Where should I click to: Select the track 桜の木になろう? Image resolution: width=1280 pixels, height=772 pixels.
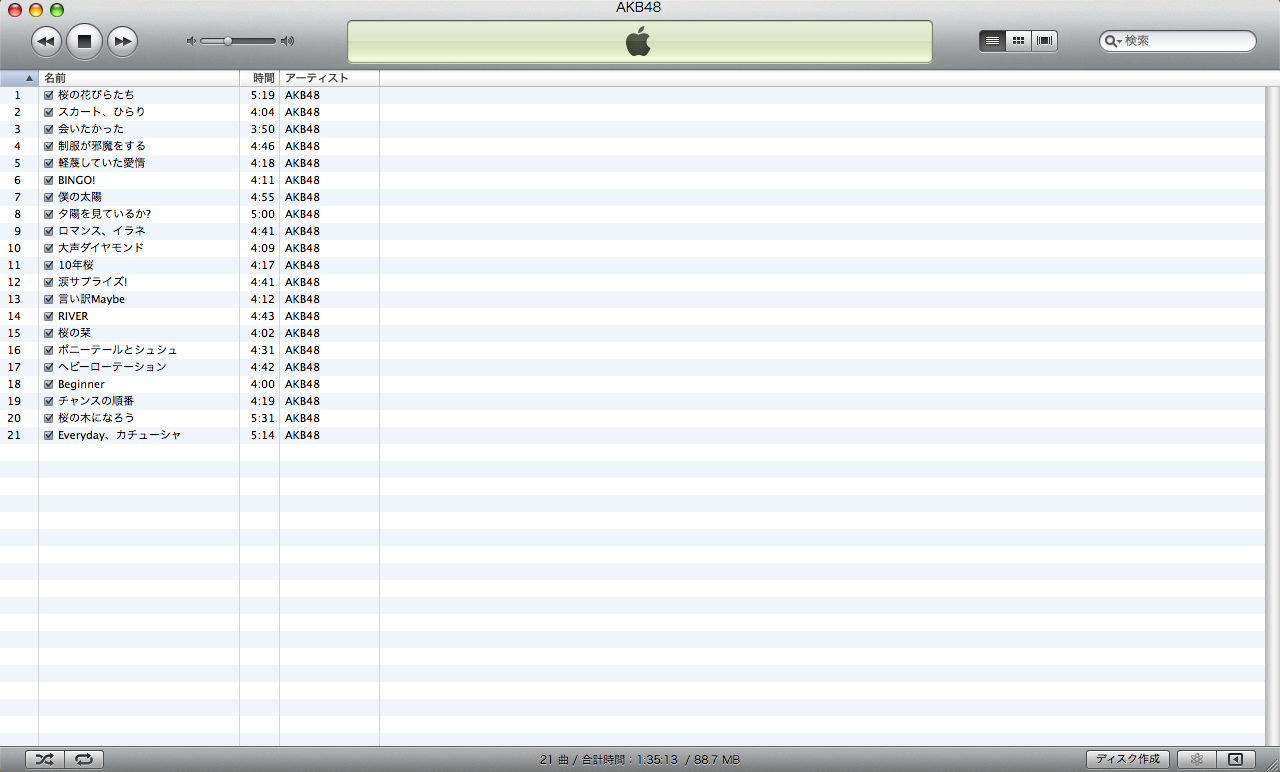point(96,418)
